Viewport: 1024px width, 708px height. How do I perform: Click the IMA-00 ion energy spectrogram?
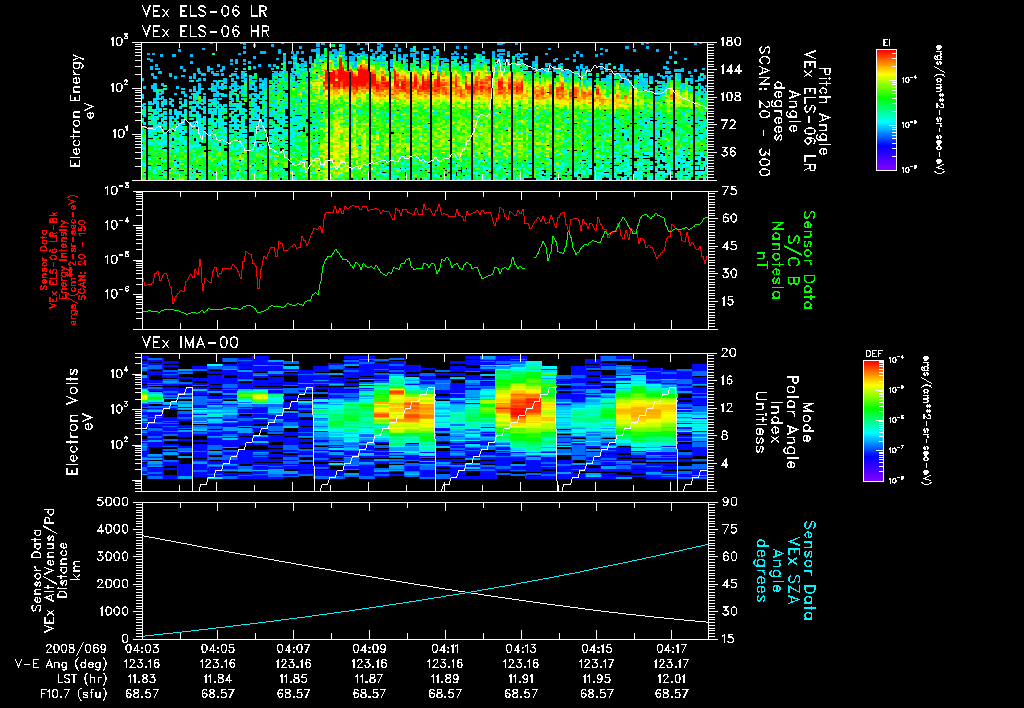click(425, 422)
